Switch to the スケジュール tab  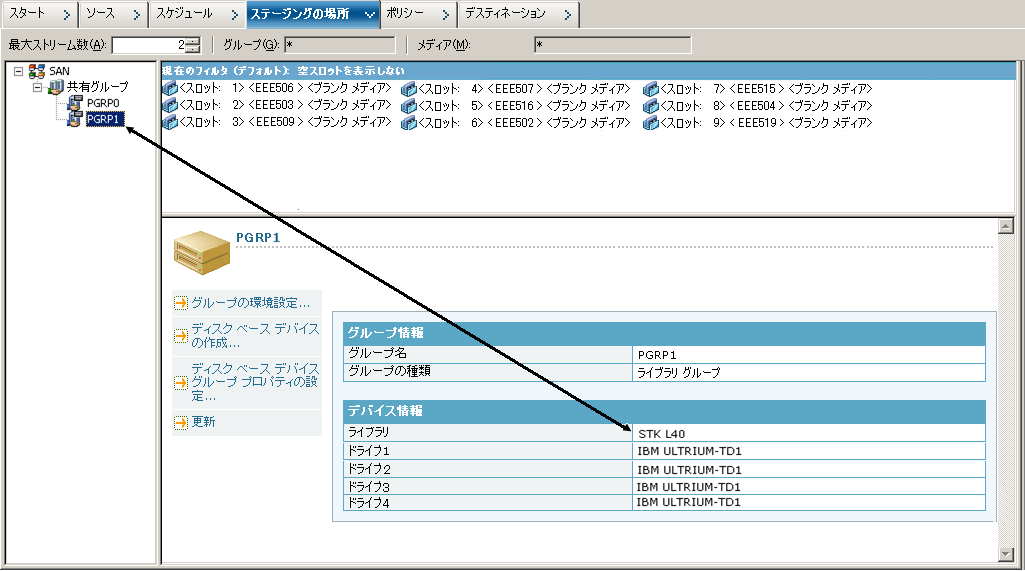tap(184, 14)
